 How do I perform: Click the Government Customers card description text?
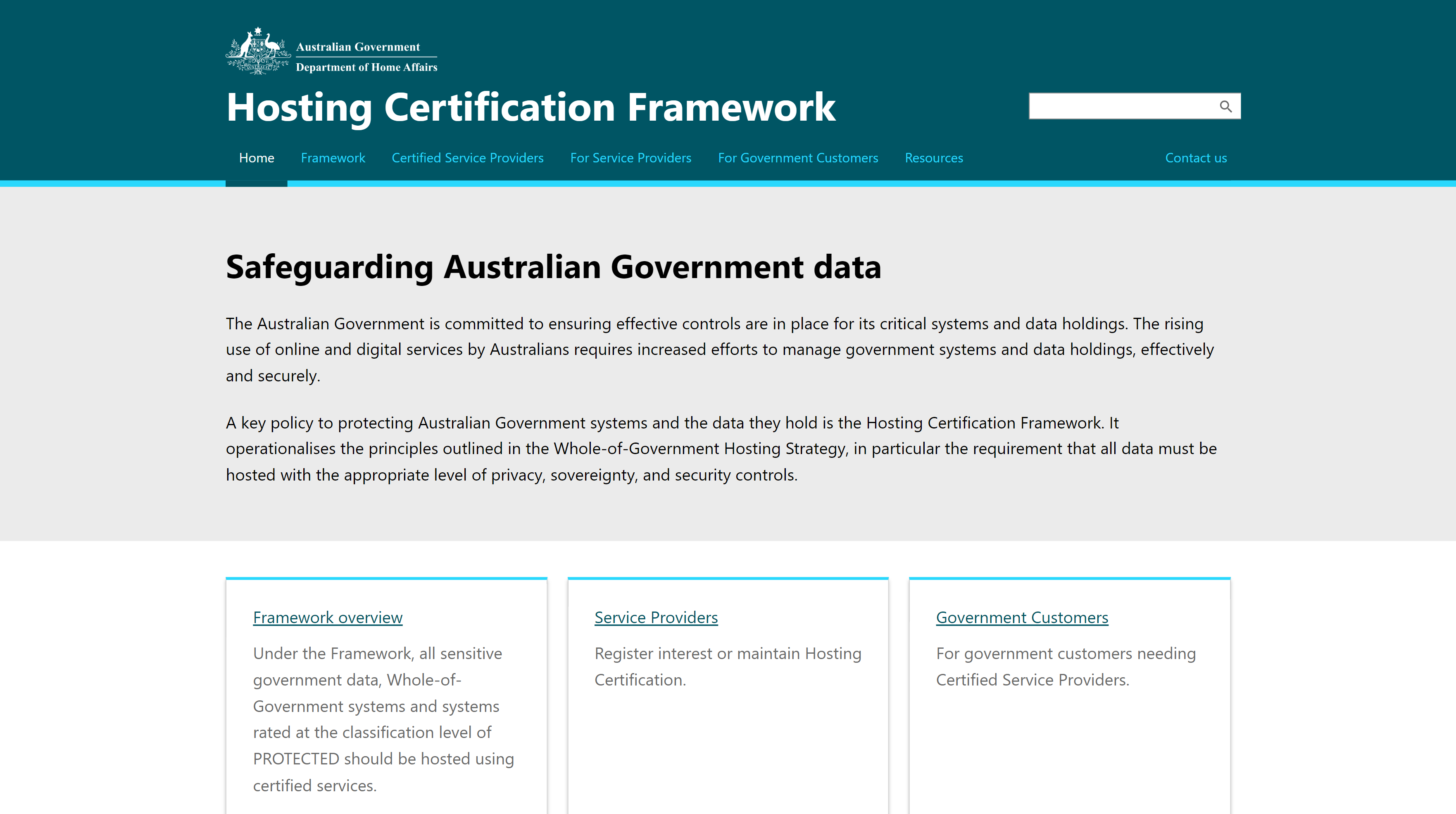pyautogui.click(x=1065, y=666)
